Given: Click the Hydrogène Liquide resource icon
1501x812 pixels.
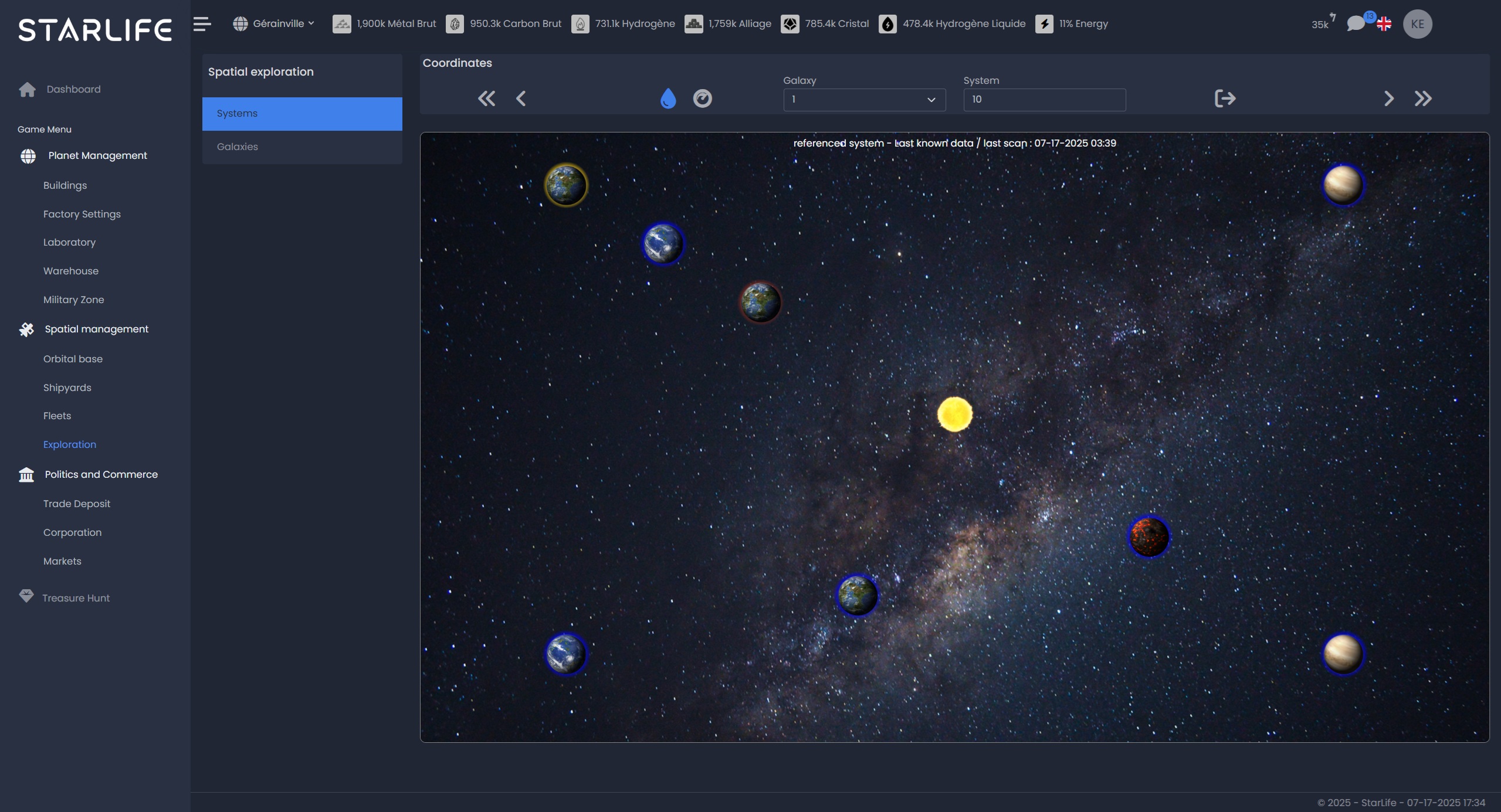Looking at the screenshot, I should pos(887,24).
